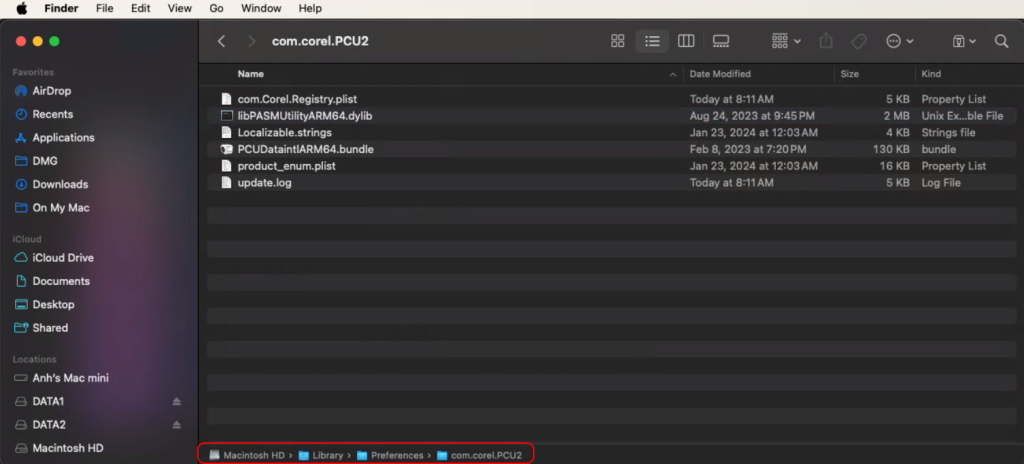Image resolution: width=1024 pixels, height=464 pixels.
Task: Open the Go menu
Action: (x=216, y=8)
